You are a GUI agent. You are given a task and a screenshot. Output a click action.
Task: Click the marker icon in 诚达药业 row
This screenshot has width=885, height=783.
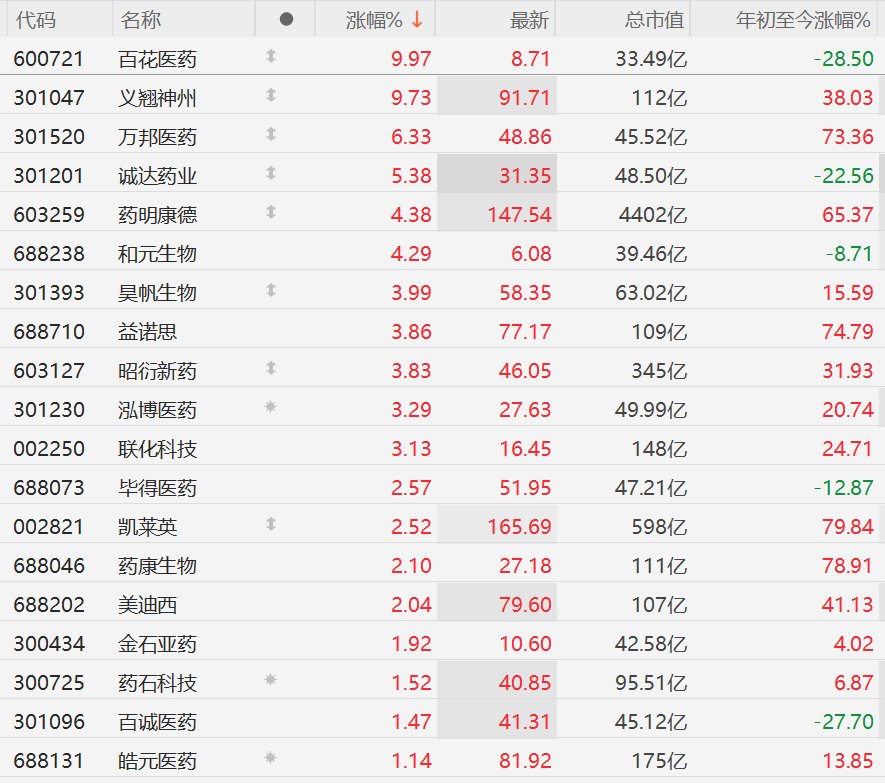coord(271,173)
